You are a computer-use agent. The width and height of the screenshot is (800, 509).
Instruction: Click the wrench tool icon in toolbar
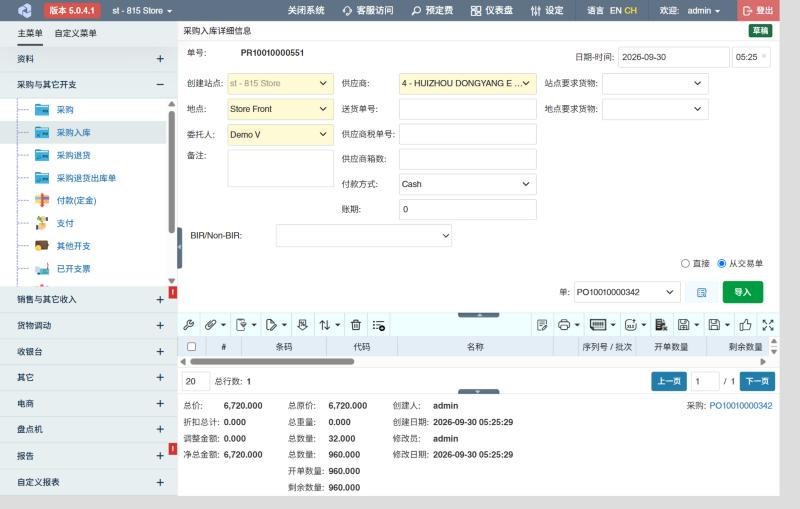click(x=188, y=325)
